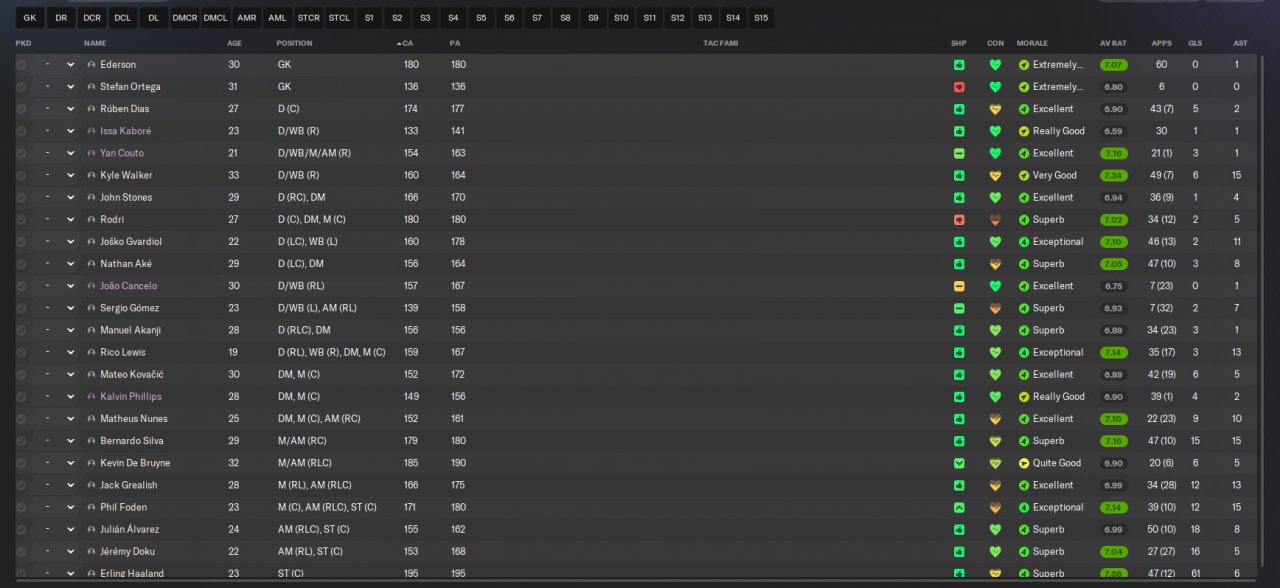
Task: Click the morale icon in Bernardo Silva's row
Action: (x=1024, y=441)
